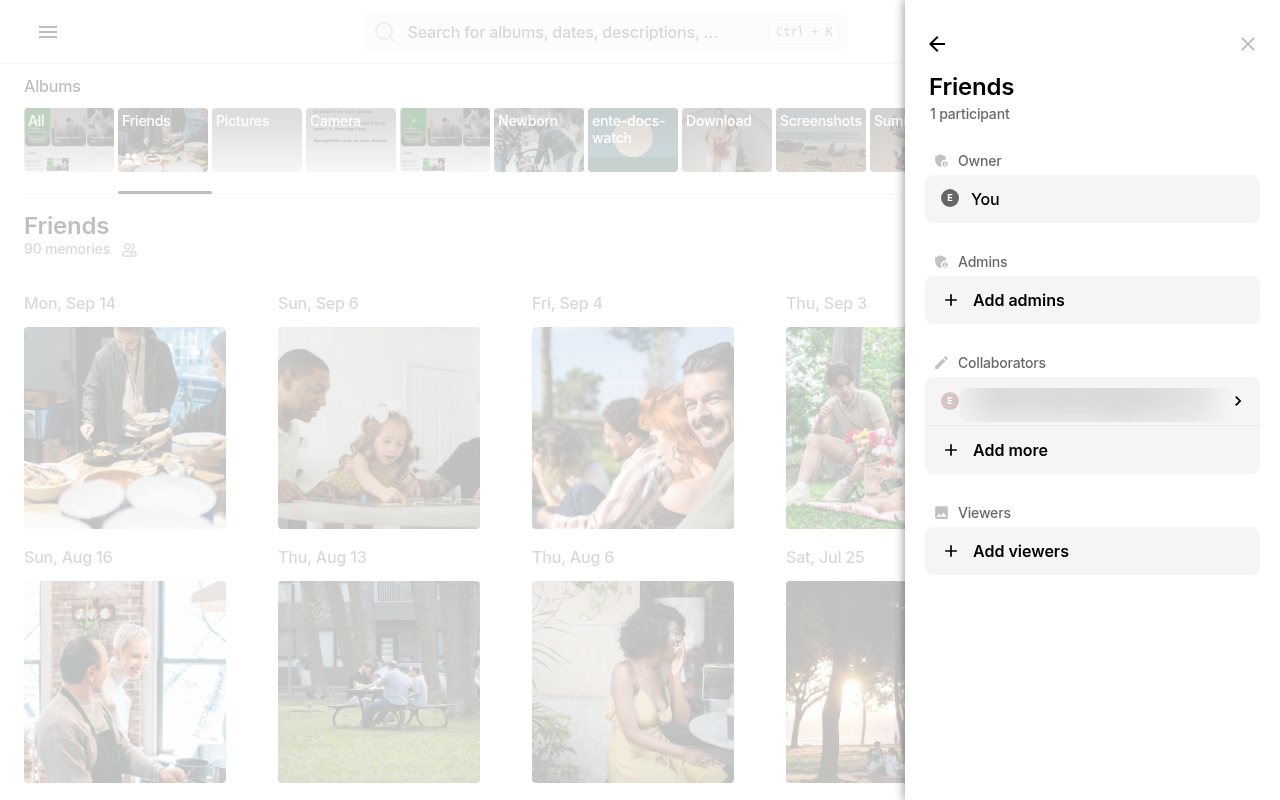Open the Thu, Aug 13 photo
This screenshot has height=800, width=1280.
[379, 682]
